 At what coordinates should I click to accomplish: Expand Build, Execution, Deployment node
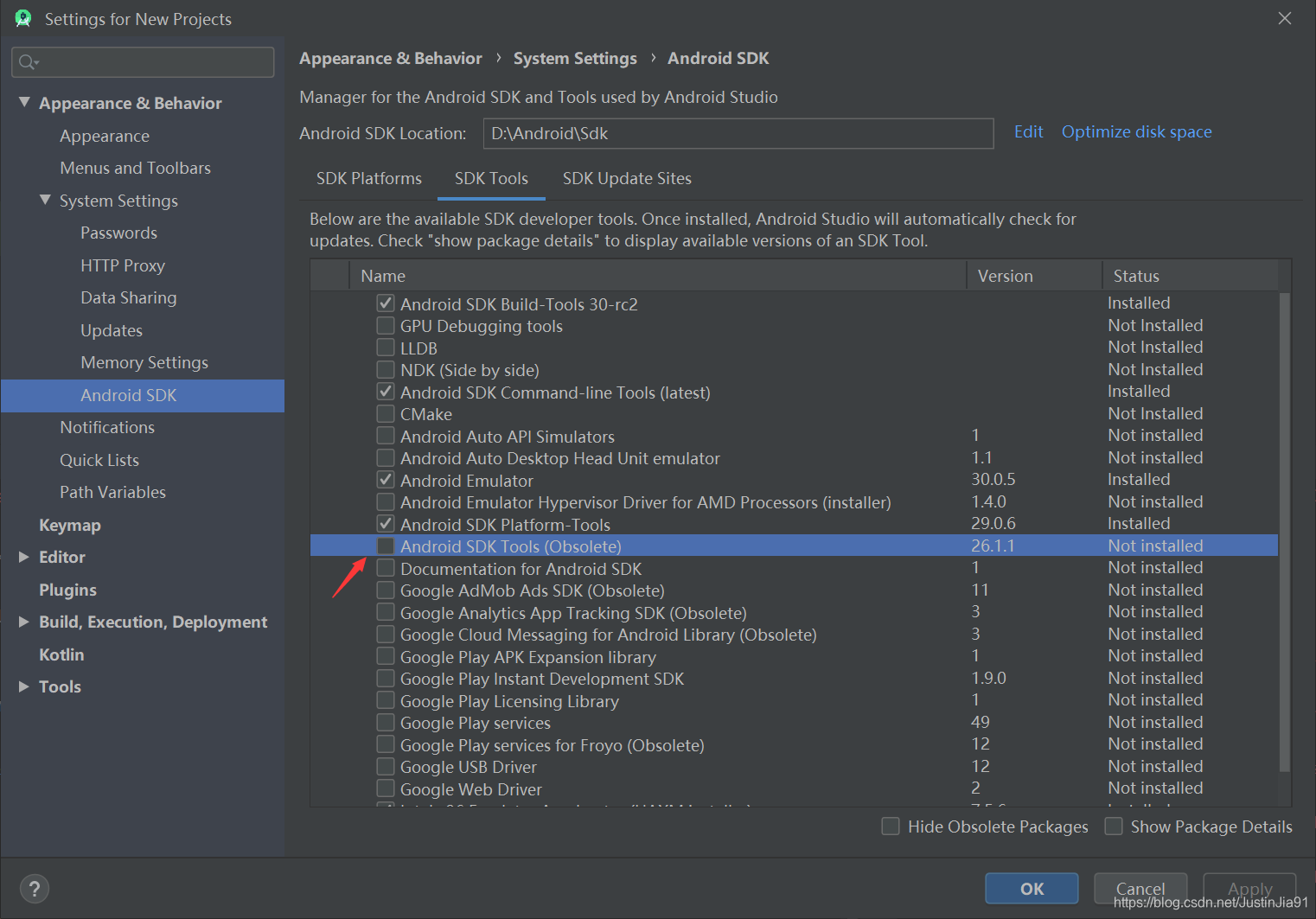[x=24, y=622]
